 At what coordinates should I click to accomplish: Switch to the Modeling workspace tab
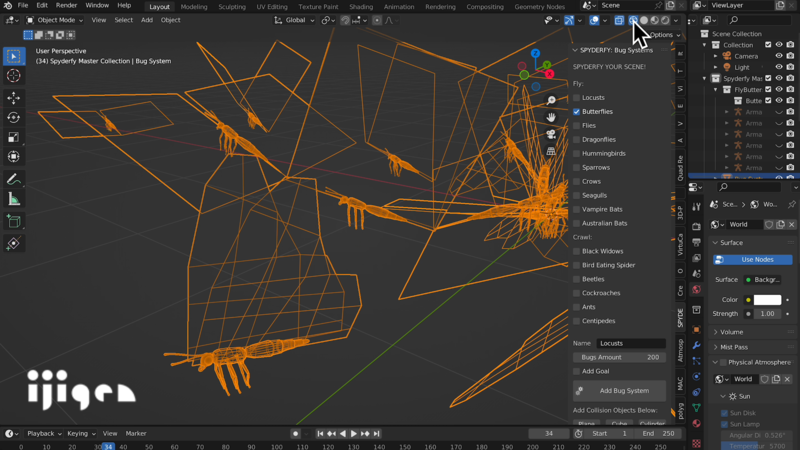tap(194, 7)
